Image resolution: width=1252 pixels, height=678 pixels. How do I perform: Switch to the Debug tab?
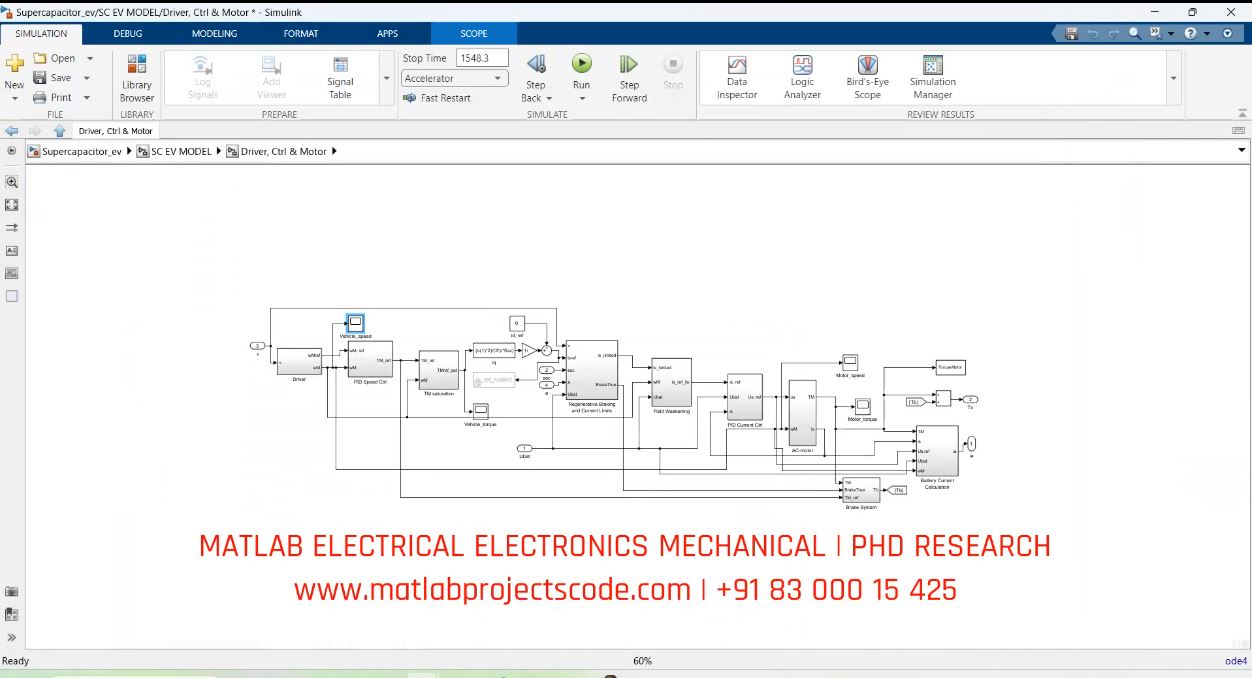[128, 34]
